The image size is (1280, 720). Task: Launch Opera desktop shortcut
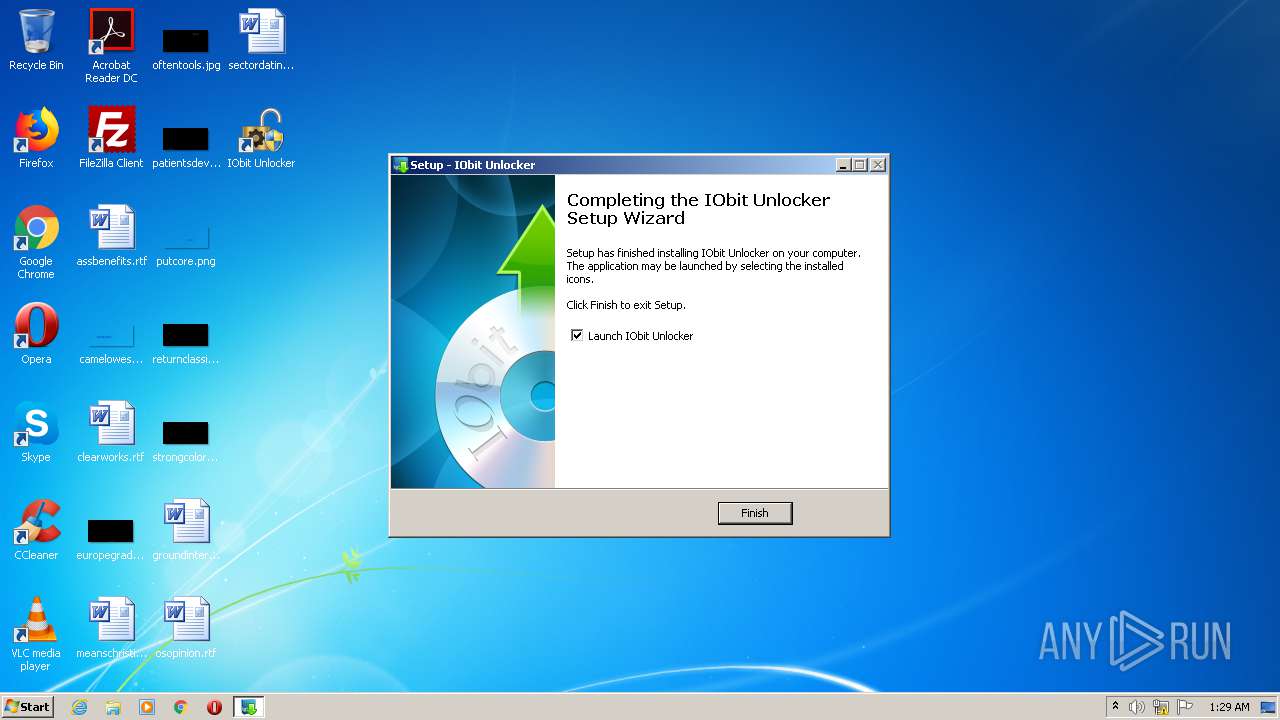coord(36,334)
